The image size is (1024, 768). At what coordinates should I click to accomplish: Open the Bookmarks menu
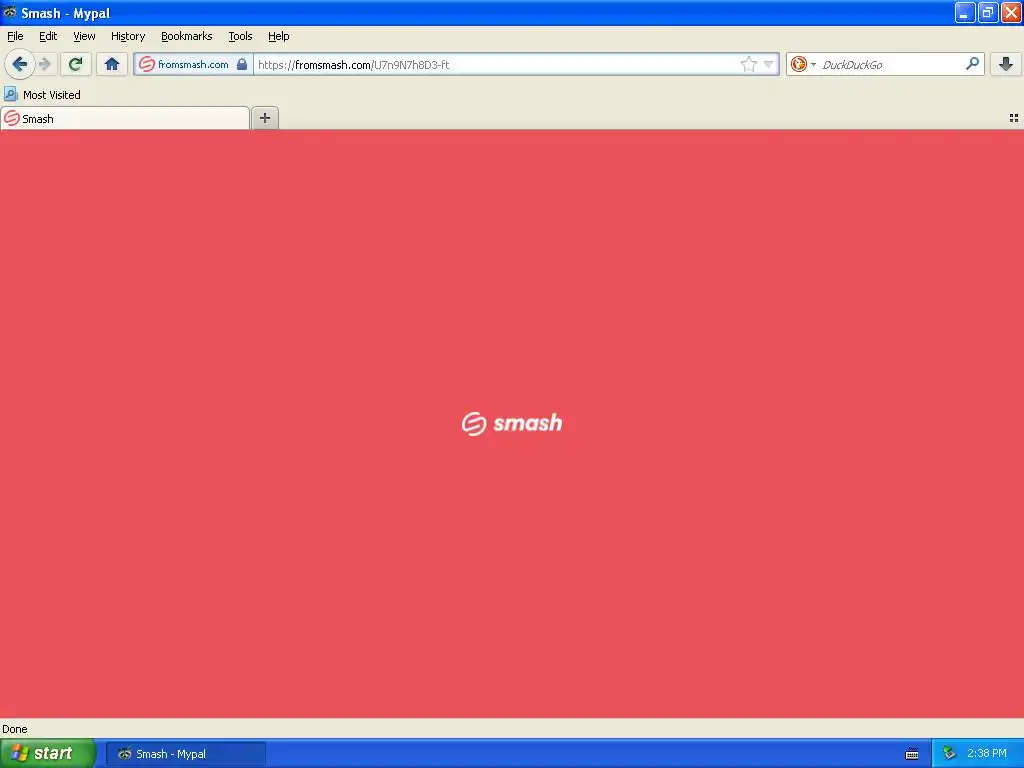187,36
